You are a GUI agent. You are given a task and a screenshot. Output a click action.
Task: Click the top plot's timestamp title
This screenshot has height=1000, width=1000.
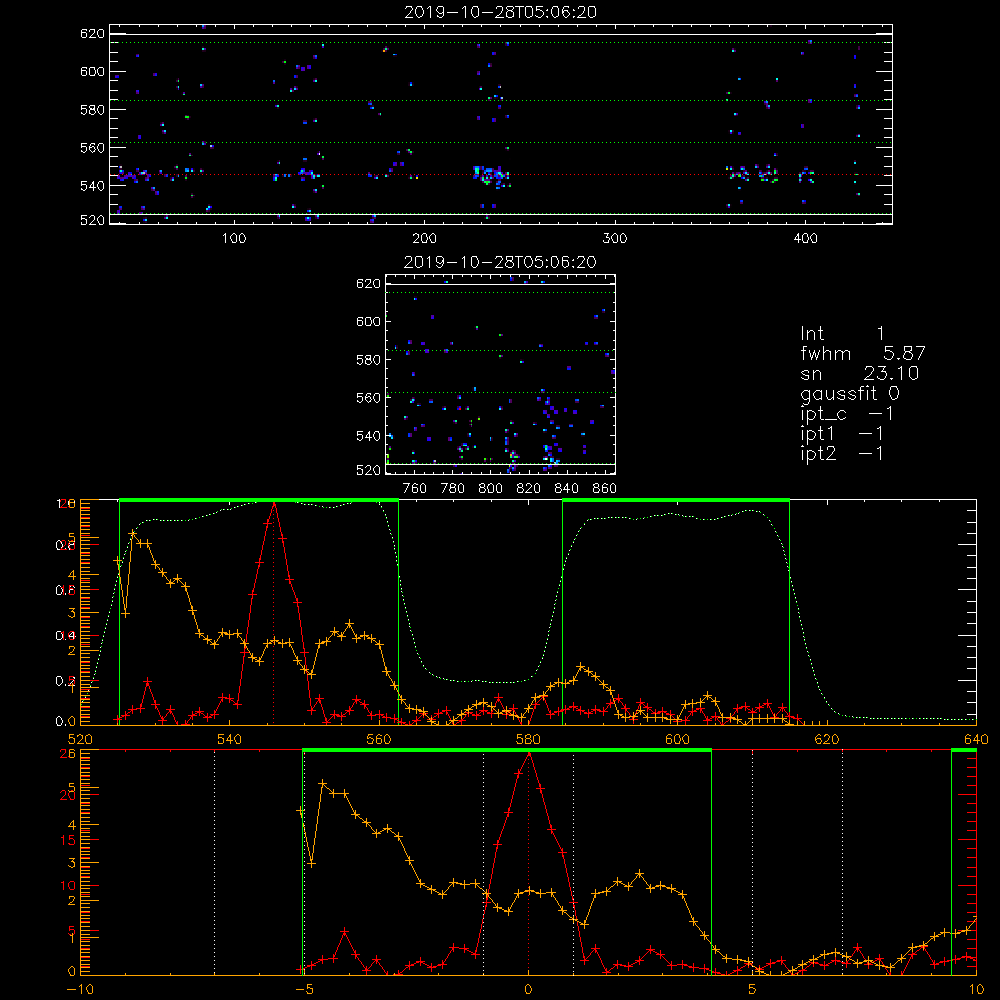click(x=501, y=12)
